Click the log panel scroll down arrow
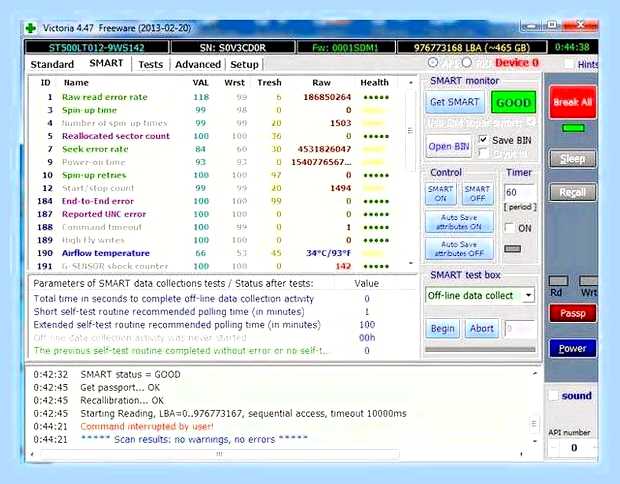 (x=535, y=441)
